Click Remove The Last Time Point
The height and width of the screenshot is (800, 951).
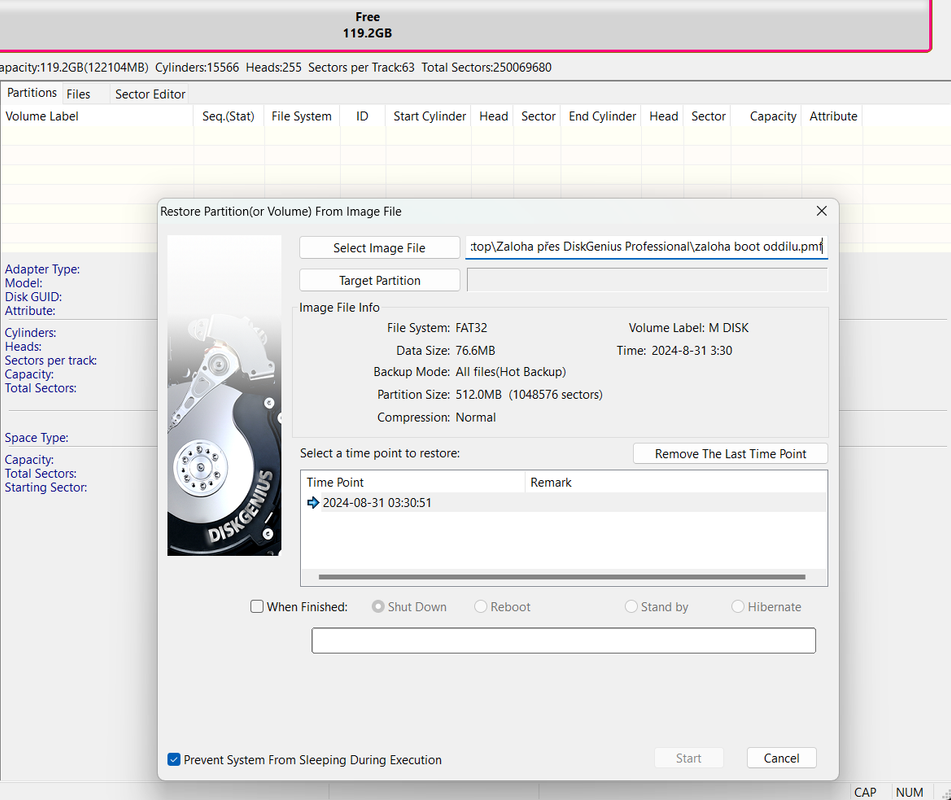coord(730,454)
